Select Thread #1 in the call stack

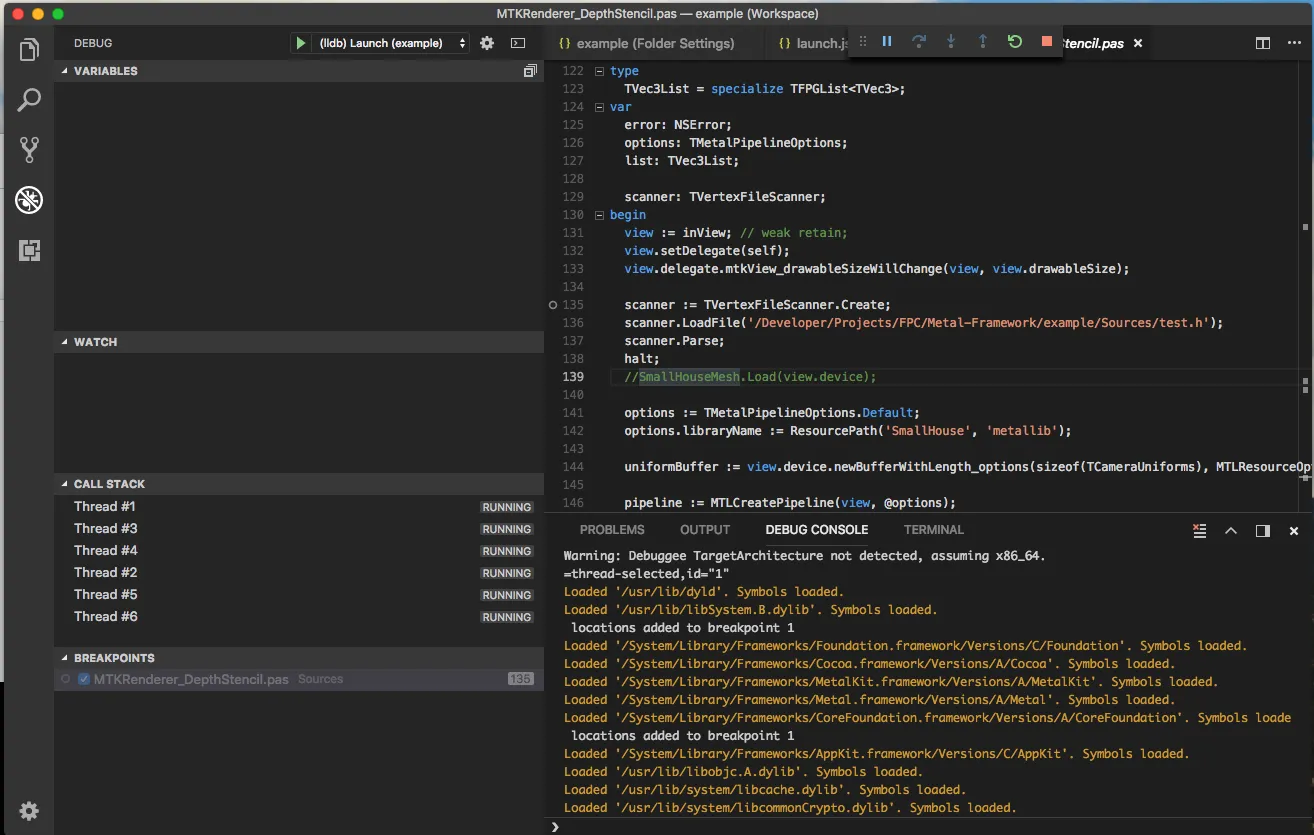pos(105,507)
